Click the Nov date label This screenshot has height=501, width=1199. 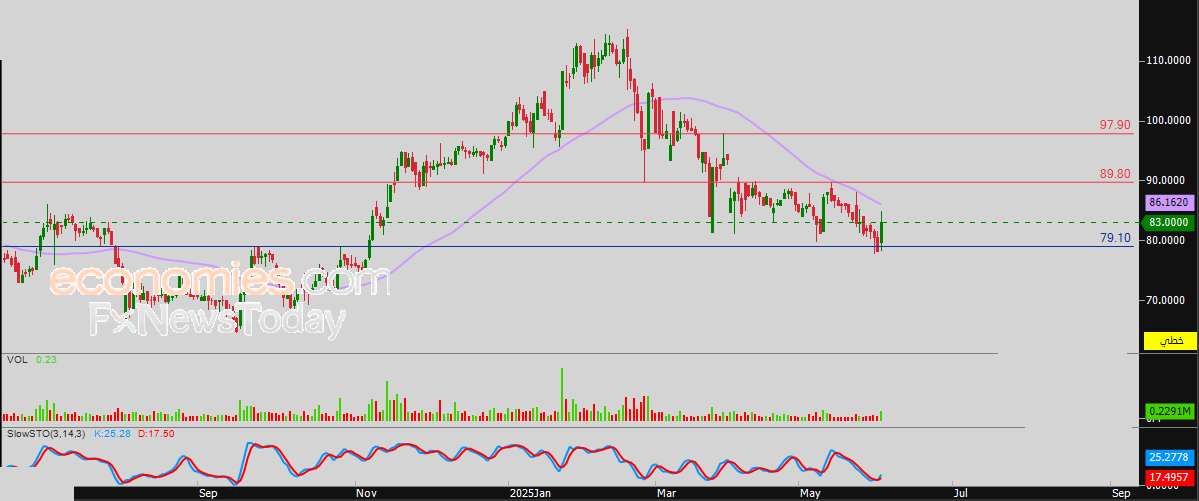coord(366,493)
